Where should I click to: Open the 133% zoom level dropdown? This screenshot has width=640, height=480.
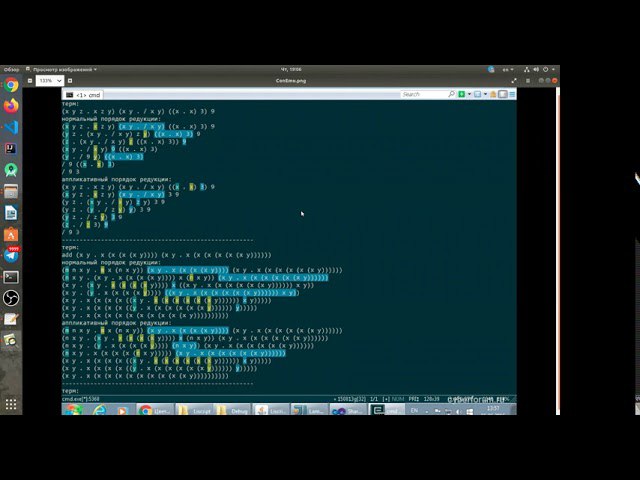50,81
